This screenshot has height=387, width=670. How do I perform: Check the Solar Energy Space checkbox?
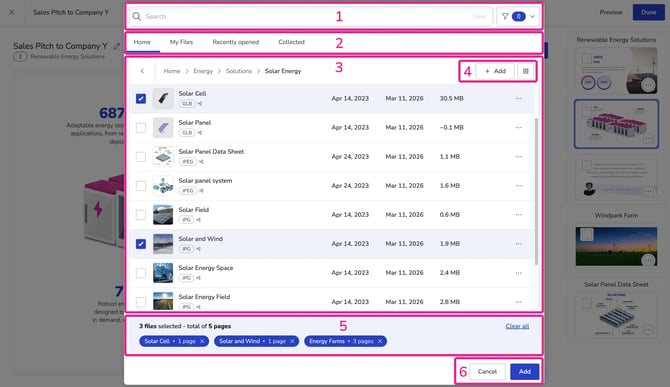[x=141, y=273]
